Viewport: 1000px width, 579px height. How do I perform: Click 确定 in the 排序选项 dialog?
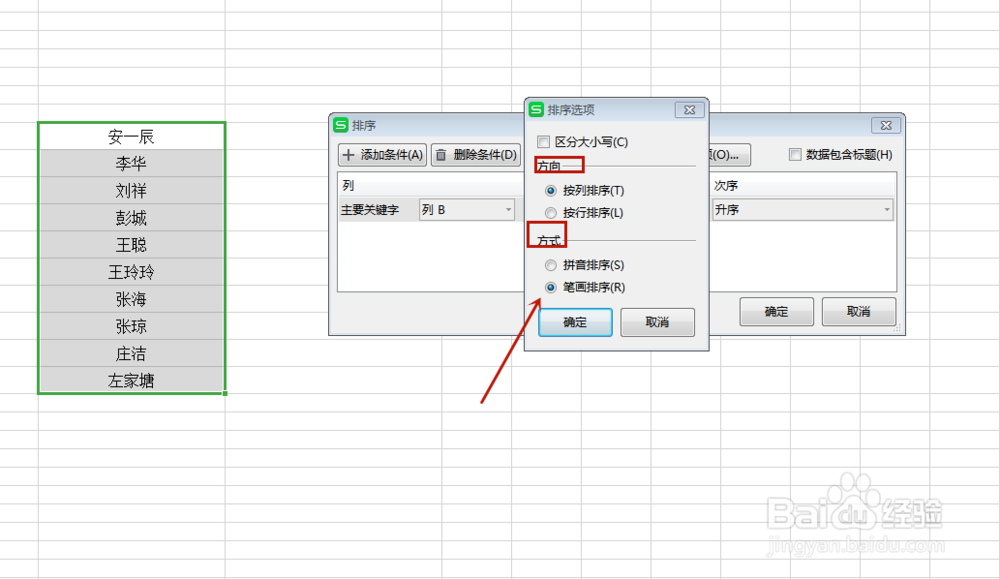click(x=575, y=322)
